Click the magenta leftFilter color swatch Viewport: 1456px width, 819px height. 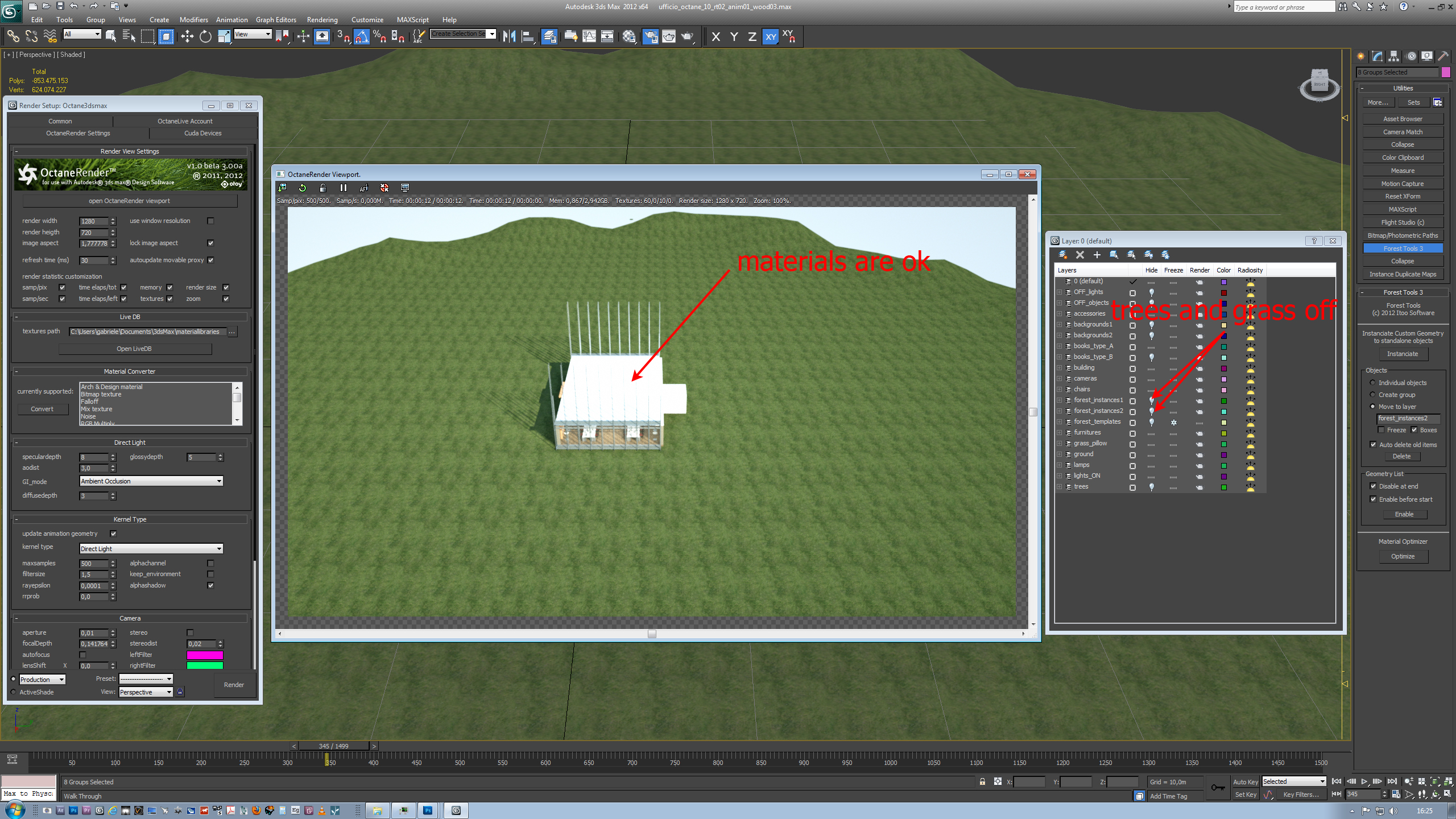point(205,655)
